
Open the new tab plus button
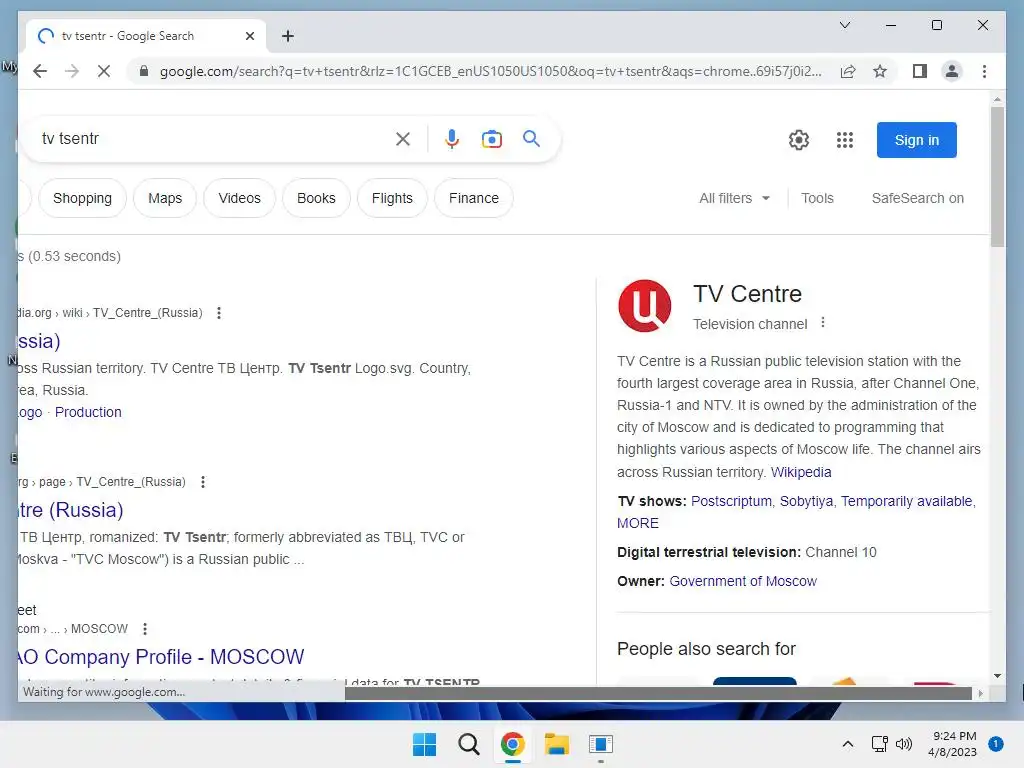tap(288, 36)
